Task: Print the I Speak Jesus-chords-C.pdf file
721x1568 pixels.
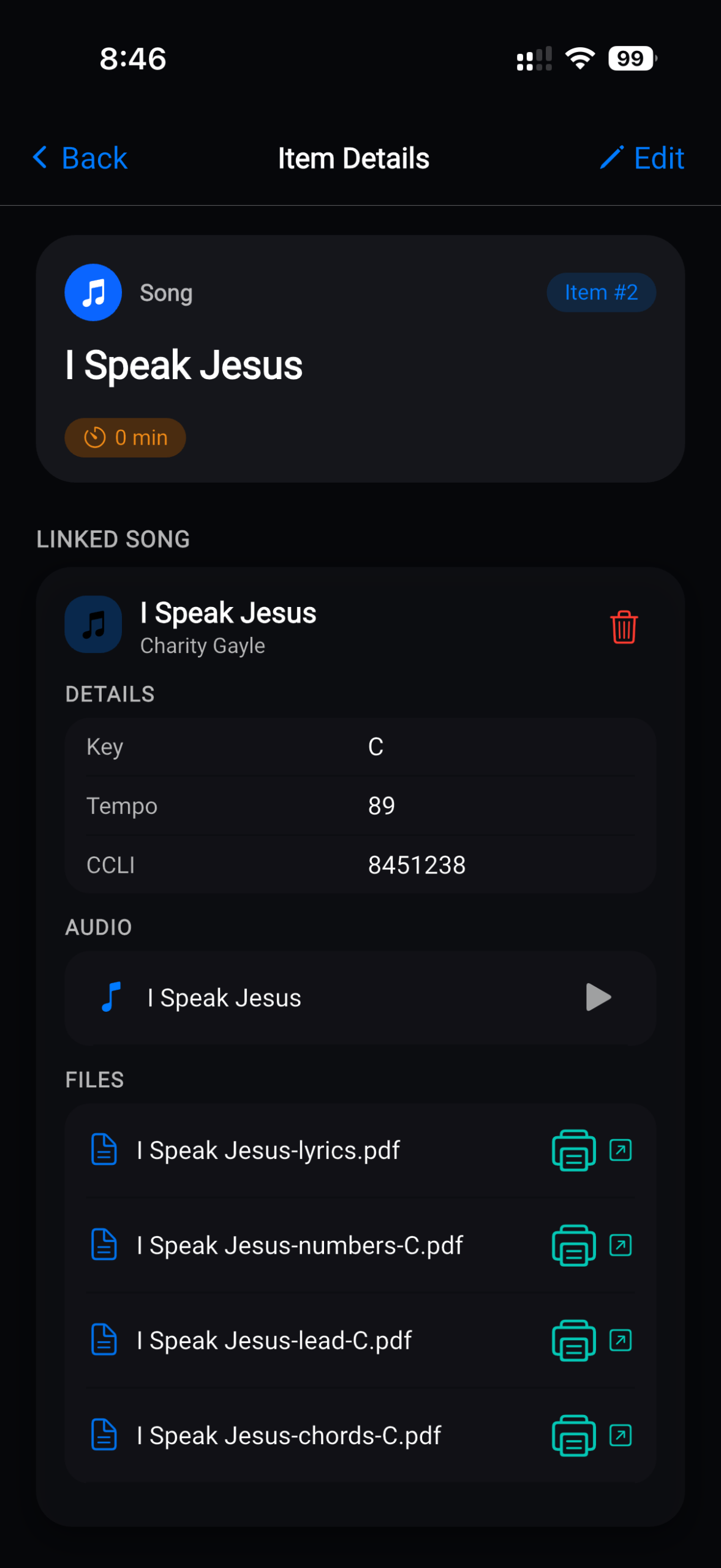Action: (573, 1435)
